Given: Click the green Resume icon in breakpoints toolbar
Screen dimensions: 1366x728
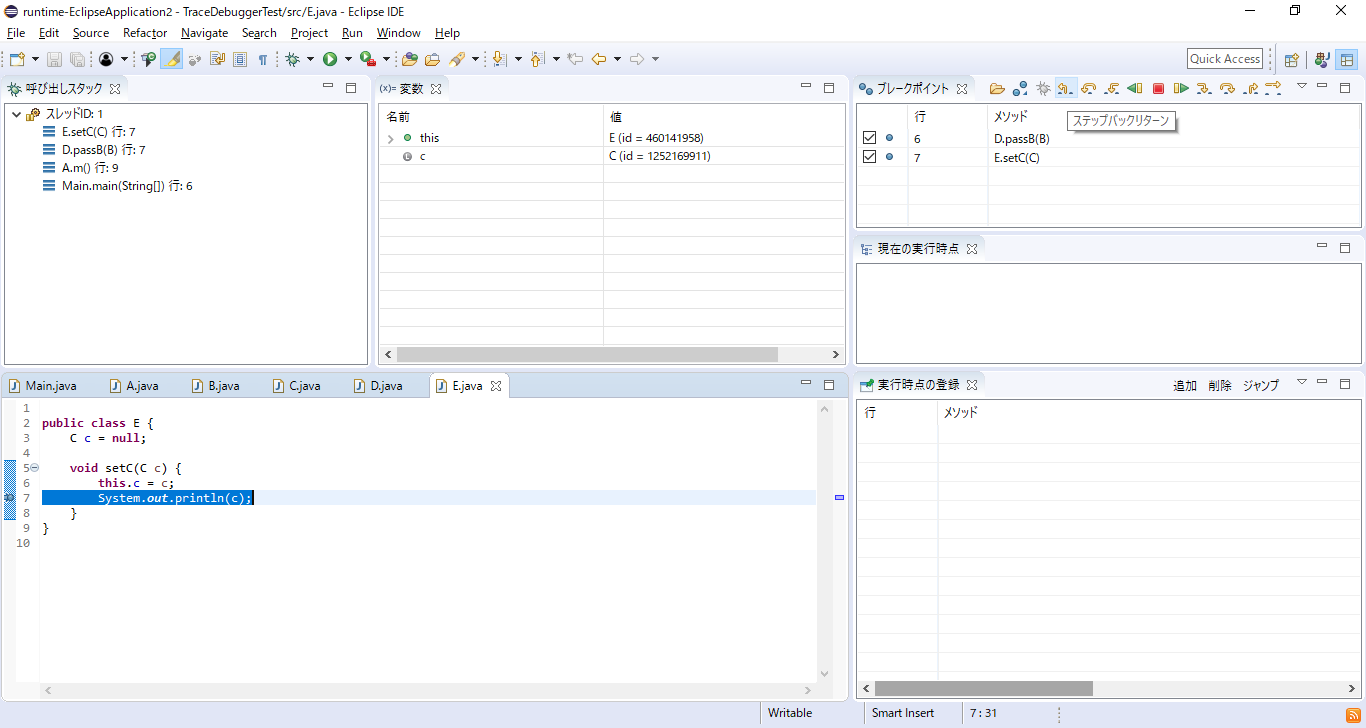Looking at the screenshot, I should pos(1181,89).
